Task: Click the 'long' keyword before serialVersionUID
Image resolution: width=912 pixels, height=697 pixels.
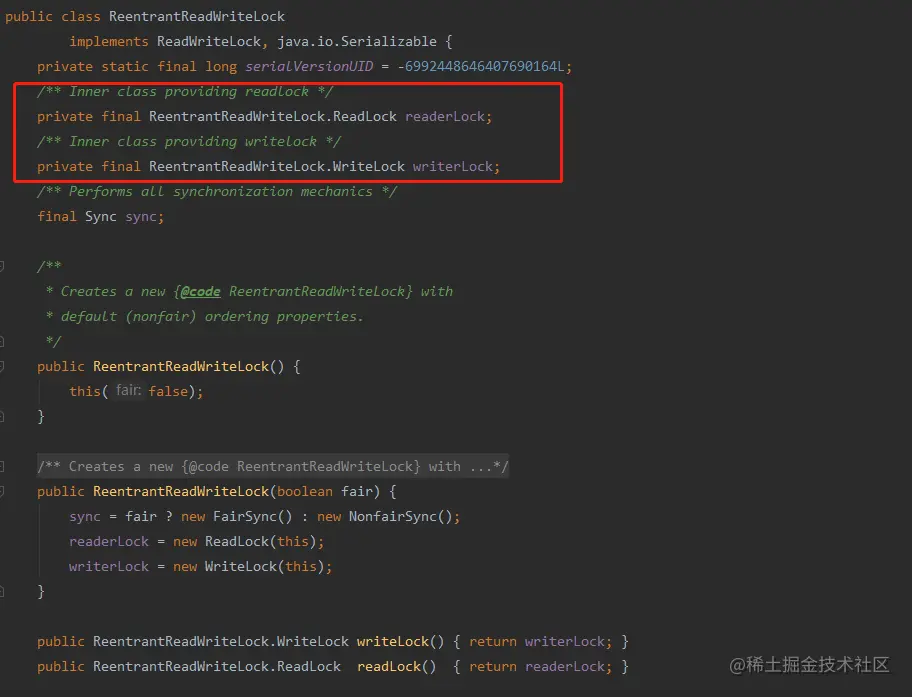Action: point(221,66)
